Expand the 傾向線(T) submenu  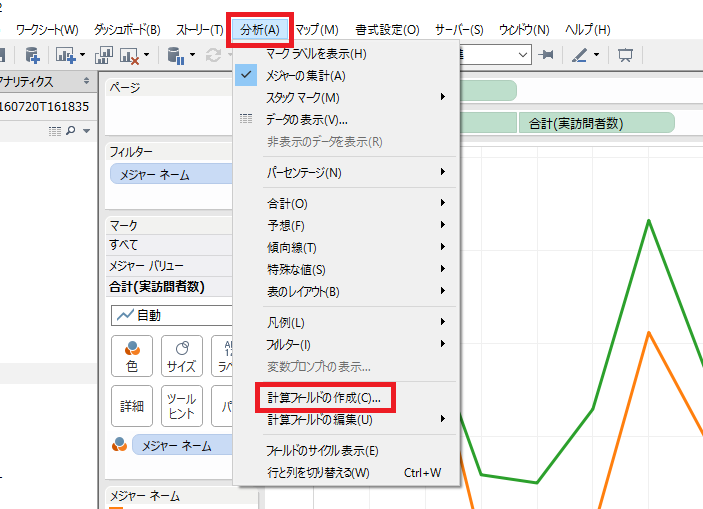[x=346, y=248]
